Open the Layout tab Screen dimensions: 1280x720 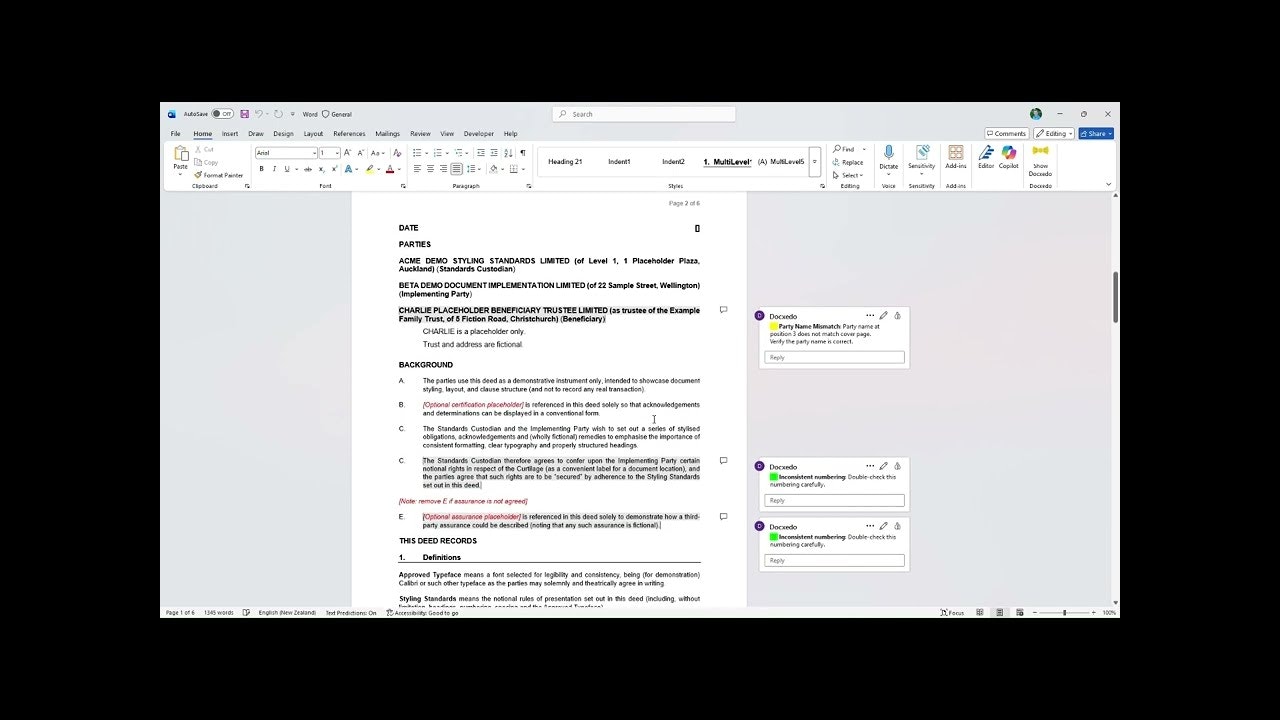click(313, 133)
